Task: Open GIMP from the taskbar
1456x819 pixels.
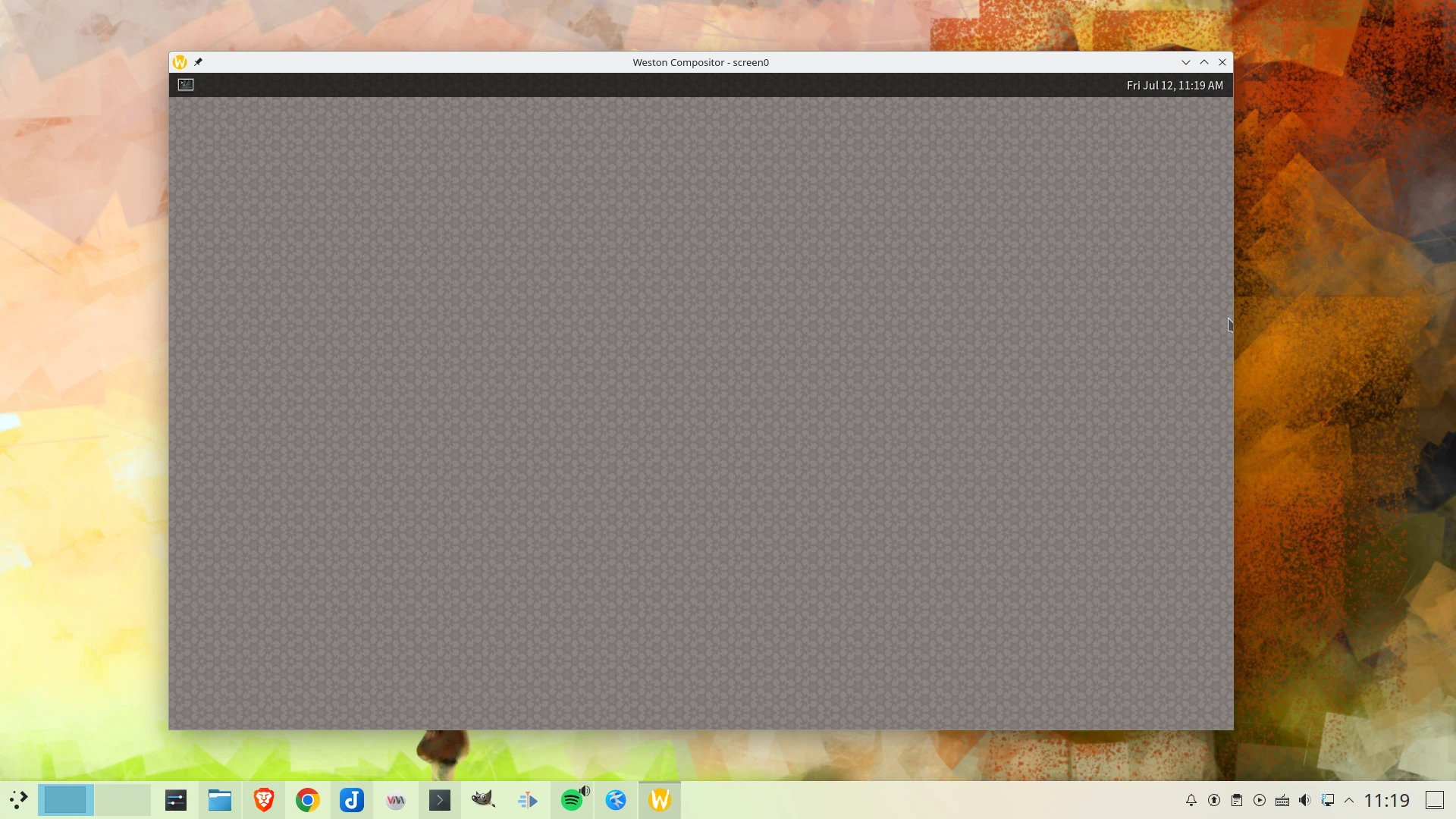Action: pos(483,800)
